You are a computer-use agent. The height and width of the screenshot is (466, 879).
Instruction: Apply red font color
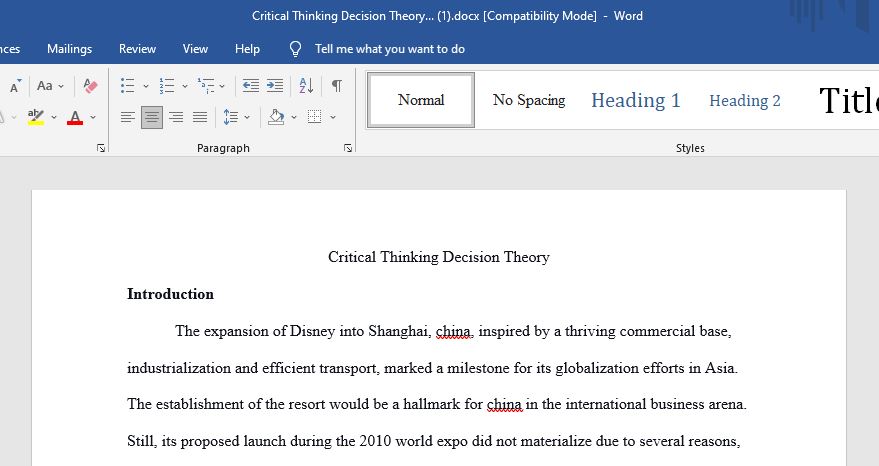75,117
